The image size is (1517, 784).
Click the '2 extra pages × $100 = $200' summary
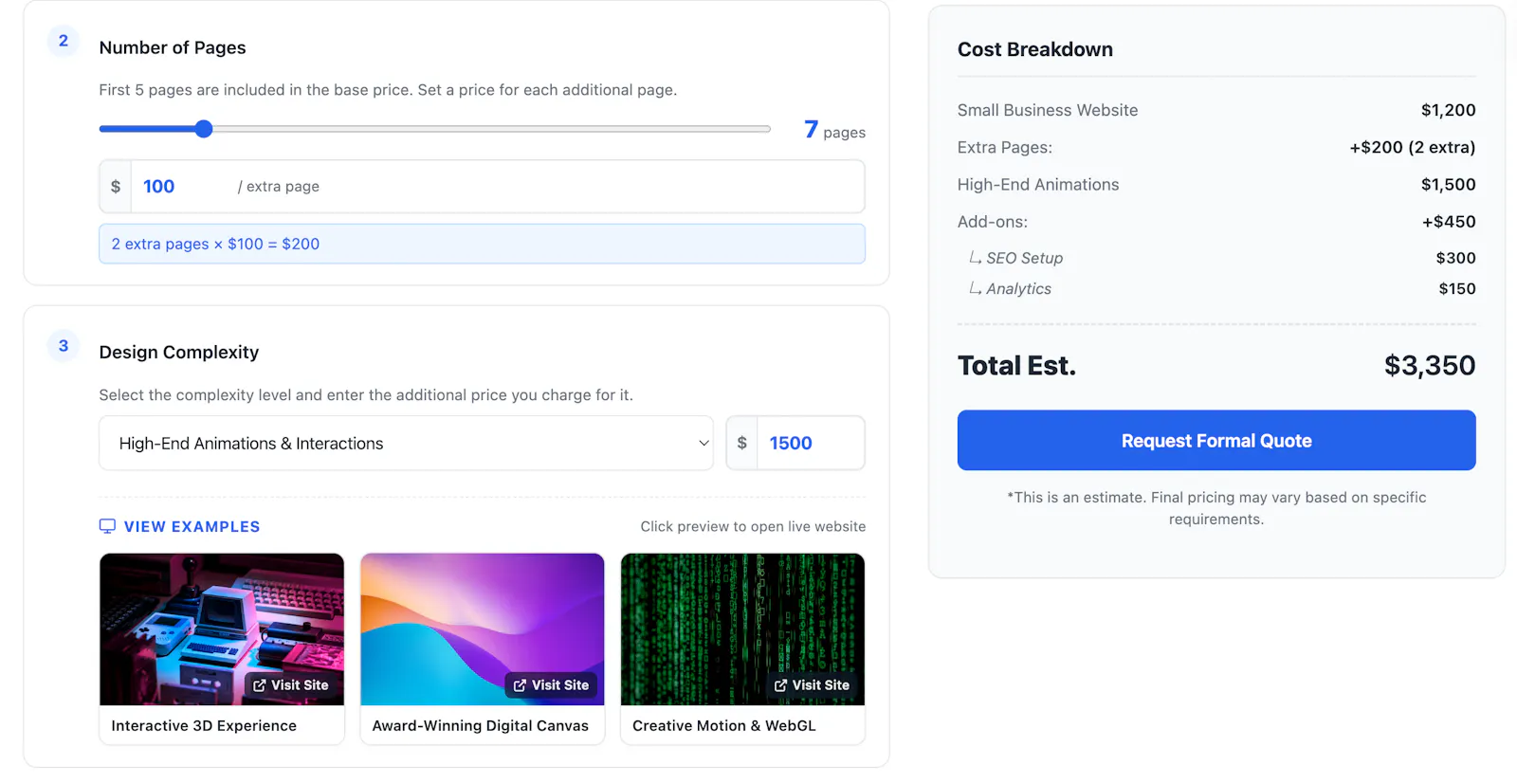(482, 244)
